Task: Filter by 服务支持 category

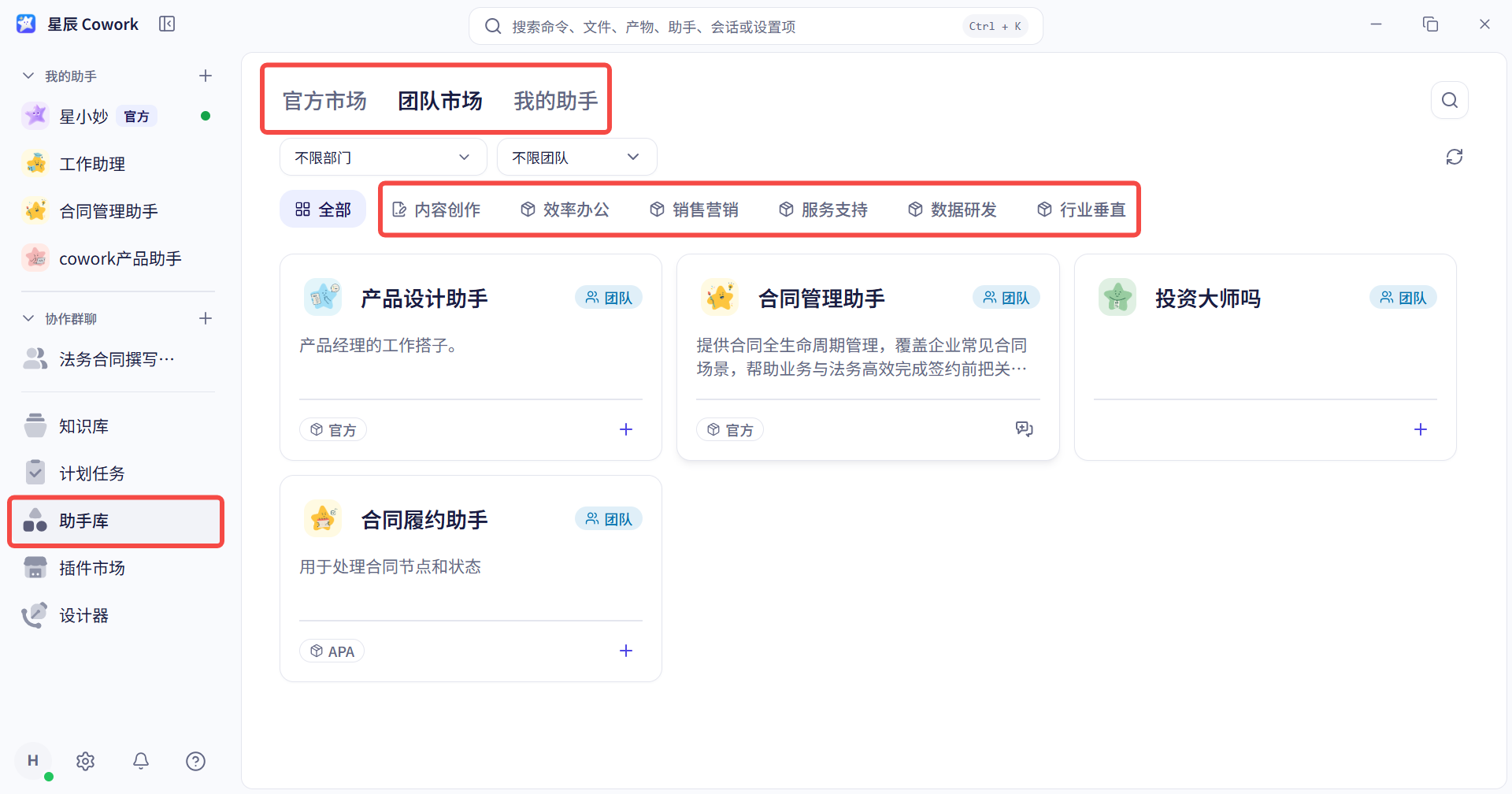Action: click(823, 210)
